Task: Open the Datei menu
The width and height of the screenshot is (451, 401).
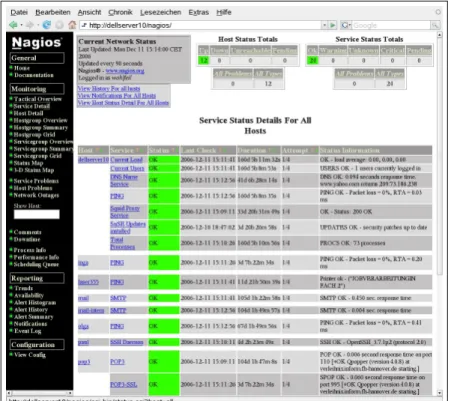Action: click(19, 12)
